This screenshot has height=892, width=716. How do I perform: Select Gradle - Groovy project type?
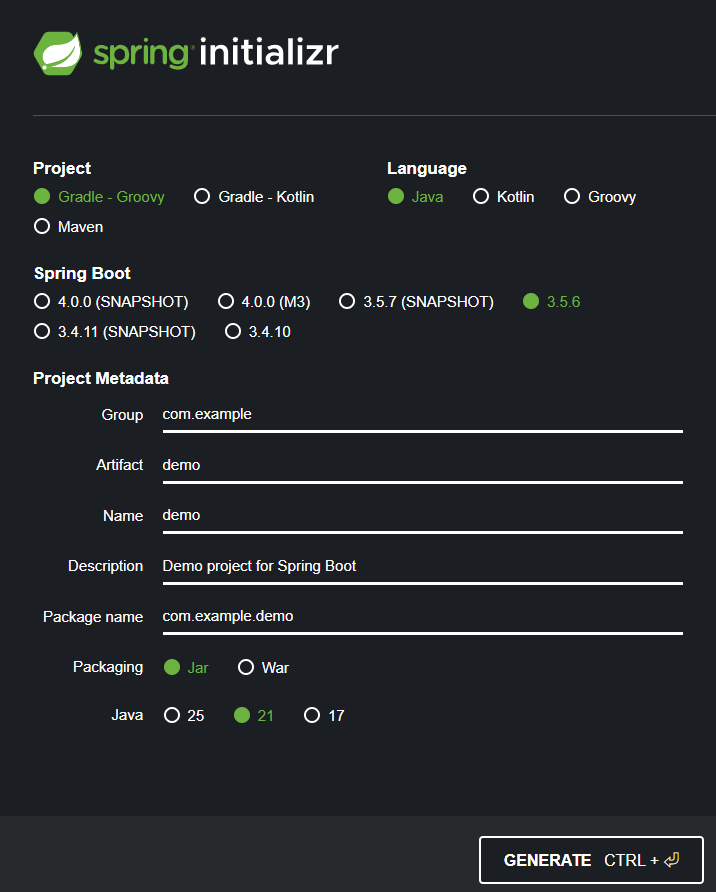click(99, 197)
